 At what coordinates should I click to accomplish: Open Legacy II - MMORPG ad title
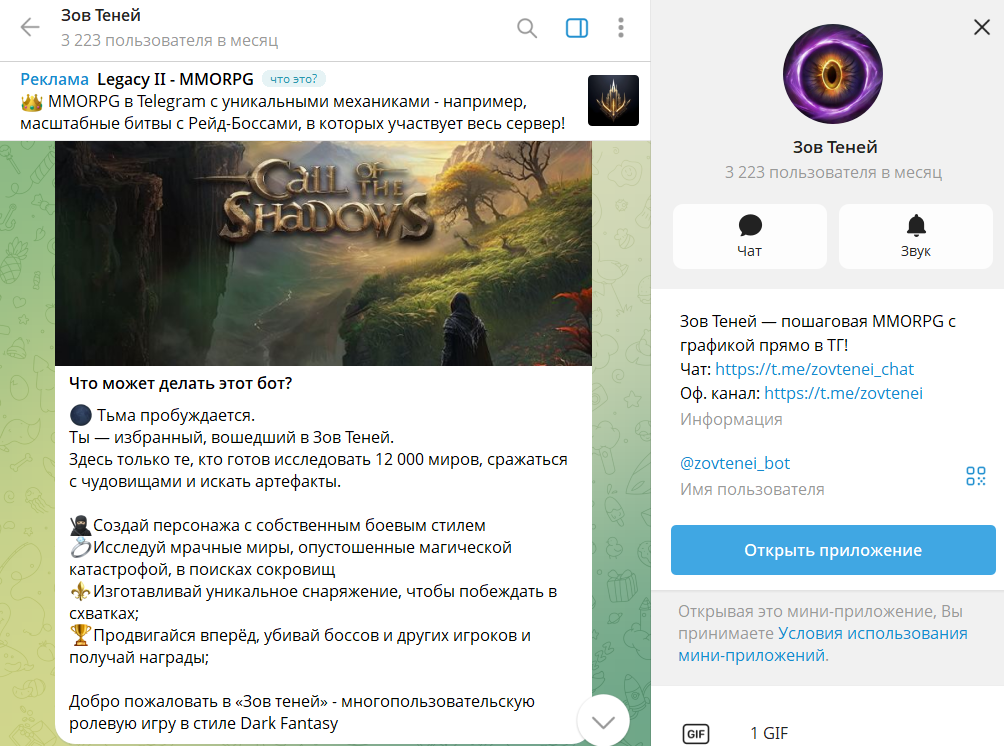[x=175, y=79]
